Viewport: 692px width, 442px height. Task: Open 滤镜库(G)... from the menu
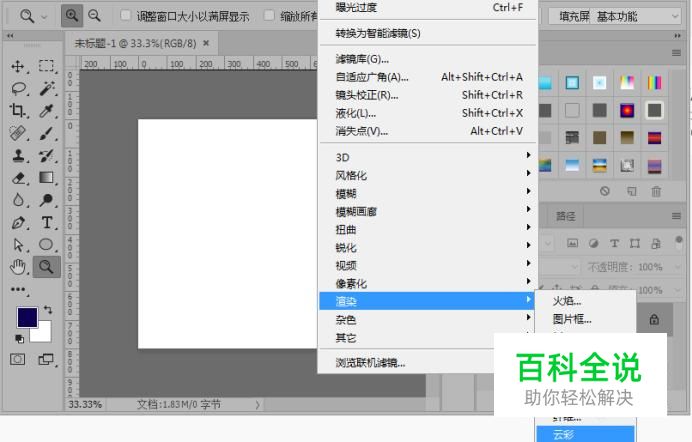click(x=427, y=59)
